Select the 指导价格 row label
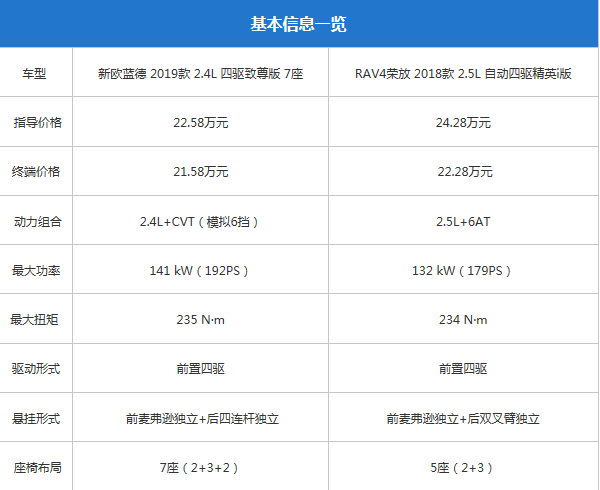600x490 pixels. (38, 122)
